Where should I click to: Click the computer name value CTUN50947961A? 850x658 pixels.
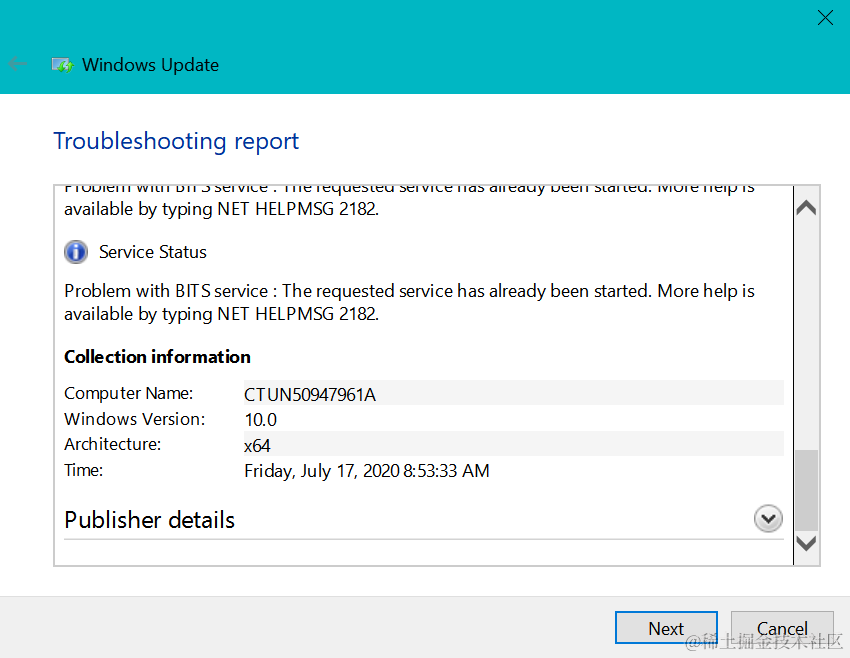(310, 395)
